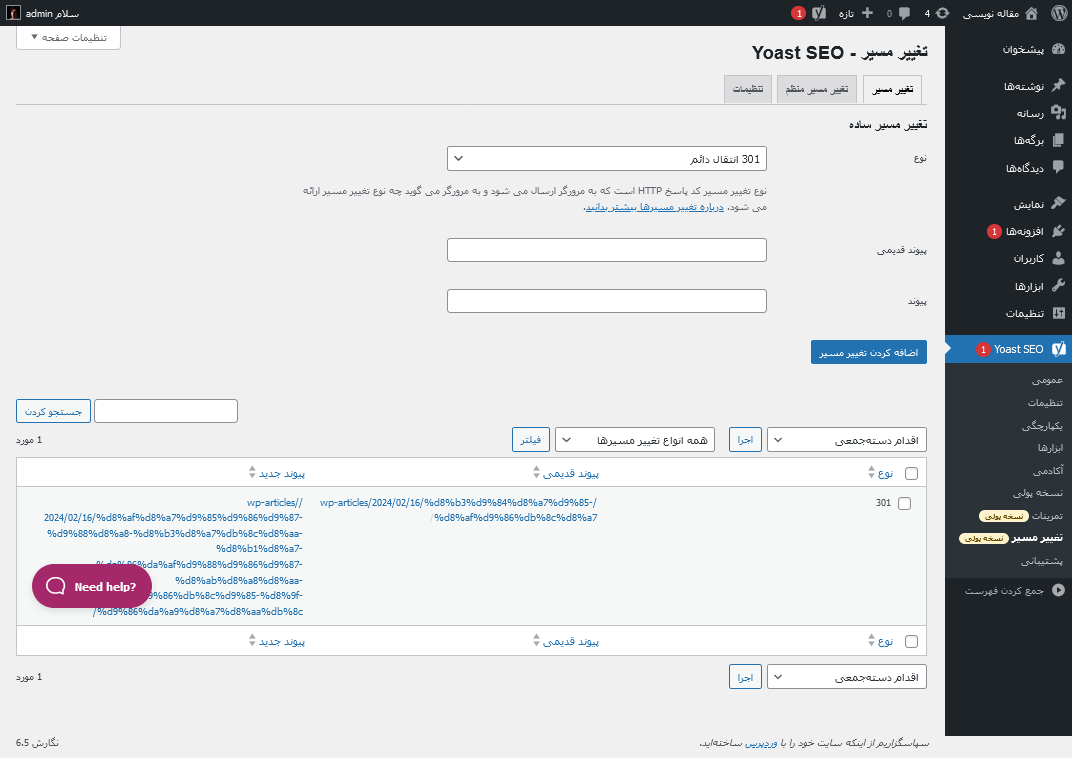The width and height of the screenshot is (1072, 758).
Task: Sort old URL column using bottom footer arrows
Action: pos(536,640)
